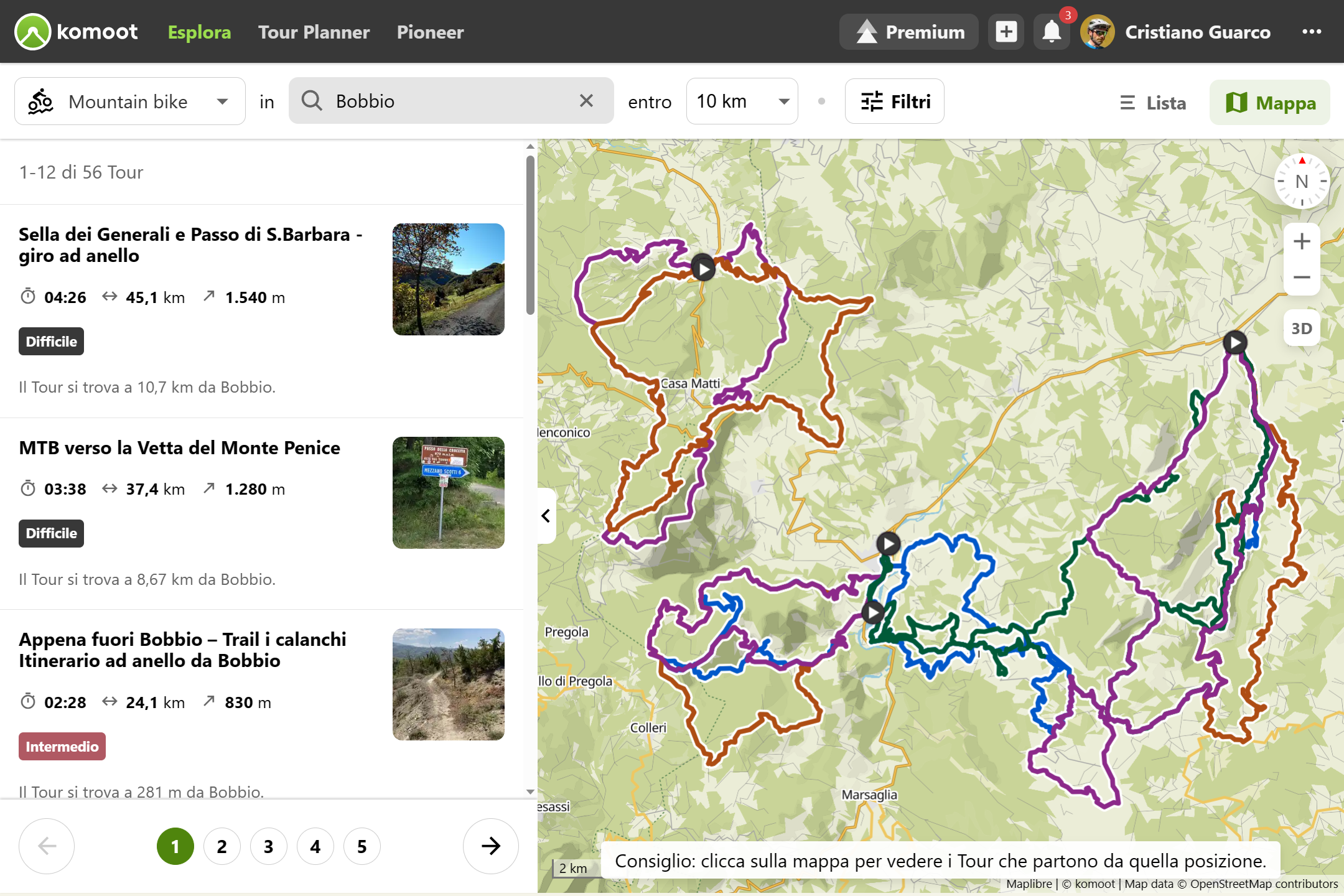This screenshot has width=1344, height=896.
Task: Reset map orientation with compass
Action: (1302, 181)
